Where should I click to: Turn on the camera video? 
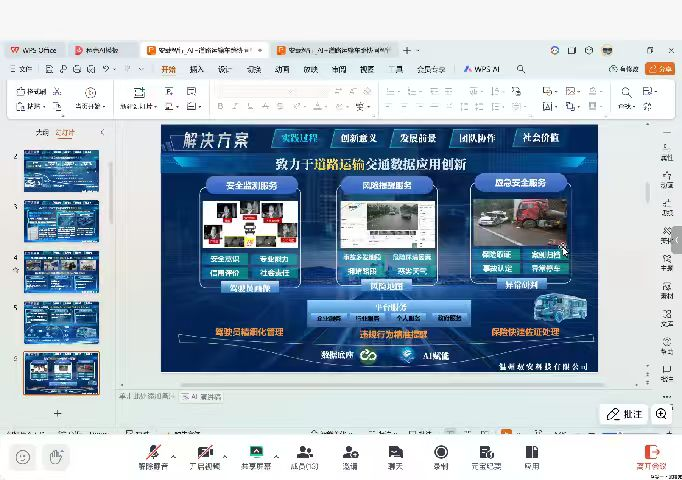coord(205,453)
